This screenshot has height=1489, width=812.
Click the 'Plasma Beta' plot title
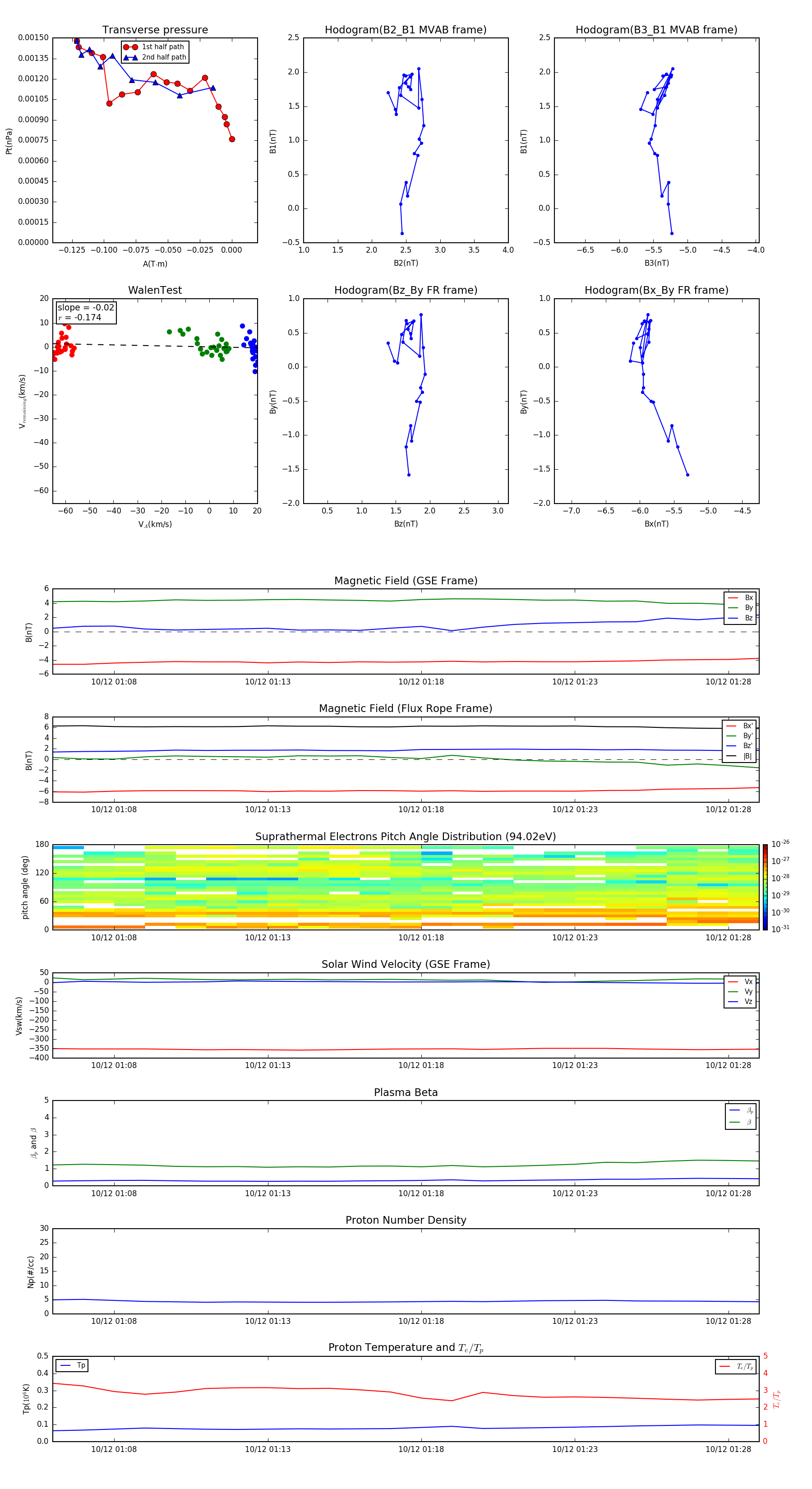point(406,1092)
